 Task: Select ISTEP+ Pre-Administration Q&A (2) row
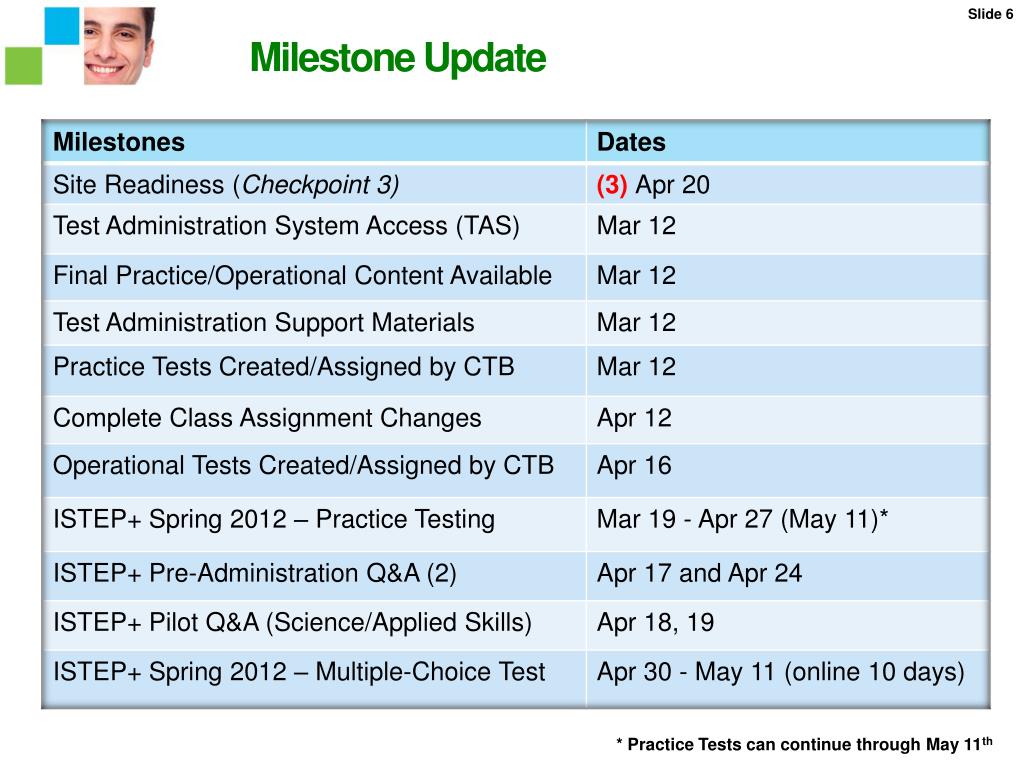tap(516, 575)
